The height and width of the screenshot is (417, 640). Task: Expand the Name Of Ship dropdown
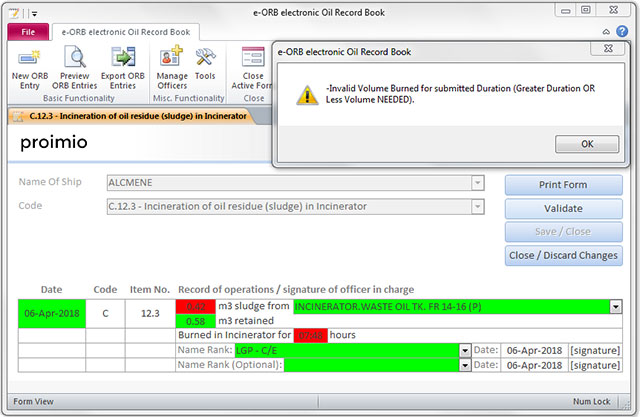(477, 183)
